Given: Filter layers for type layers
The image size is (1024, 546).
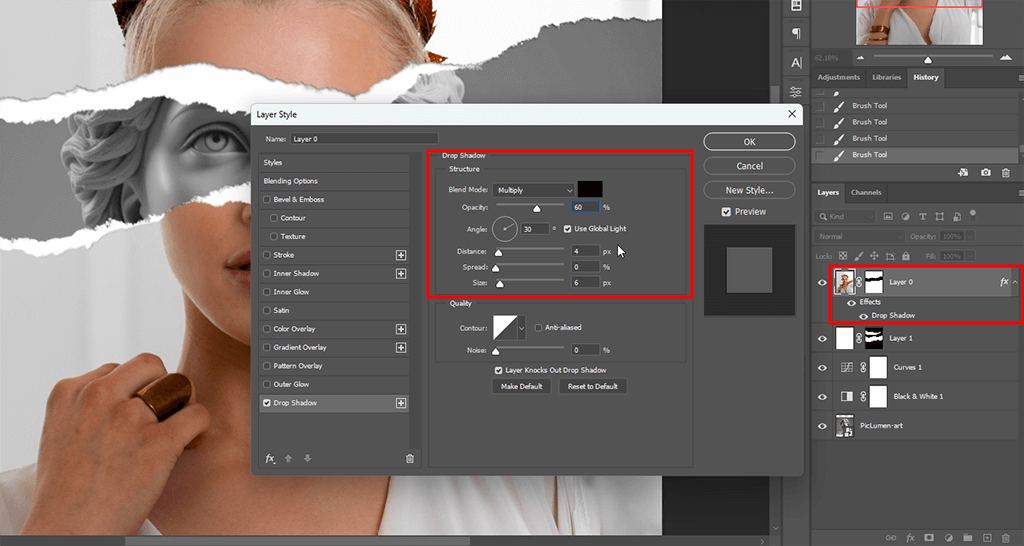Looking at the screenshot, I should pos(922,216).
